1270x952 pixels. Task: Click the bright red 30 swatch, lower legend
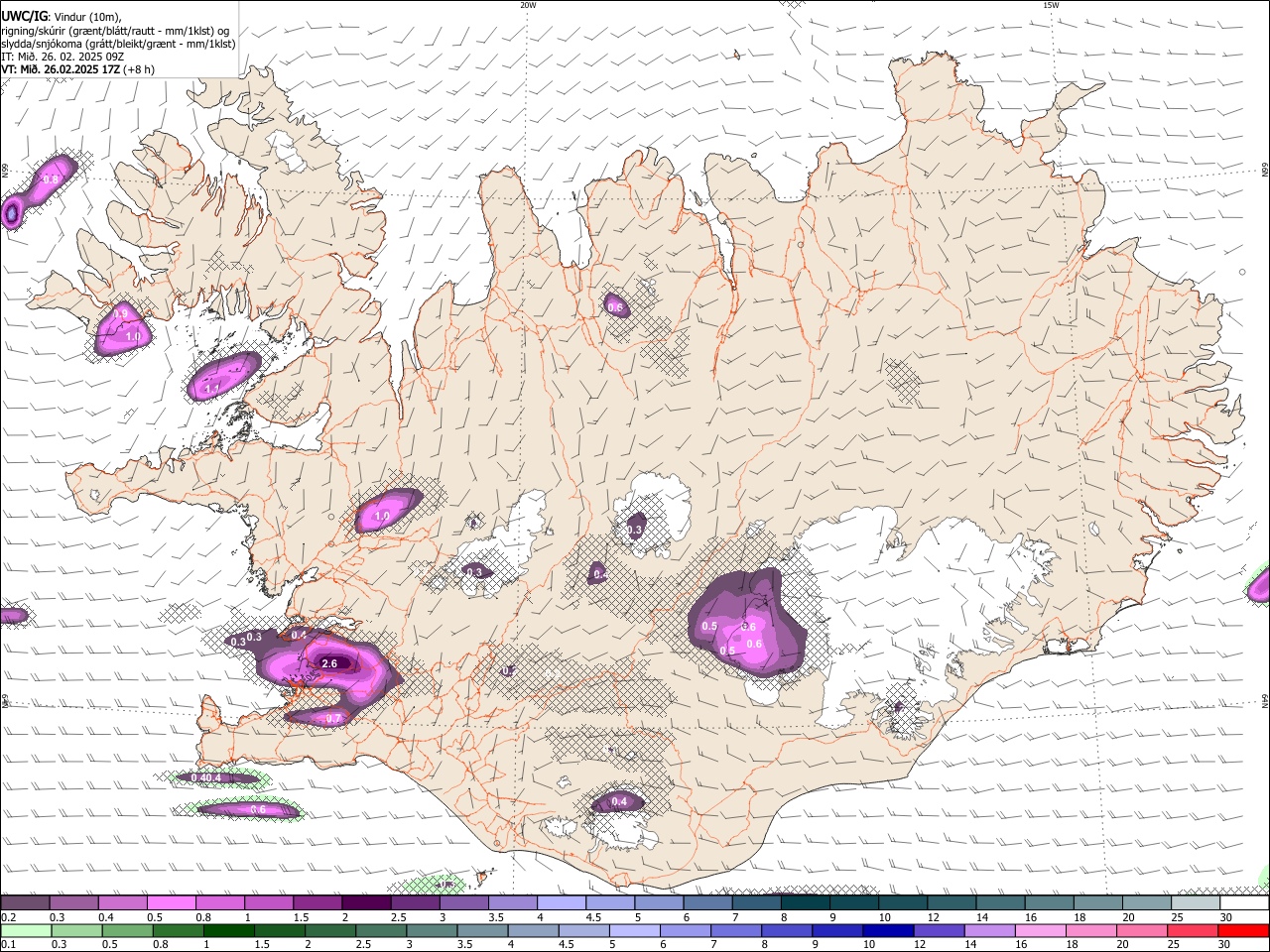coord(1244,931)
